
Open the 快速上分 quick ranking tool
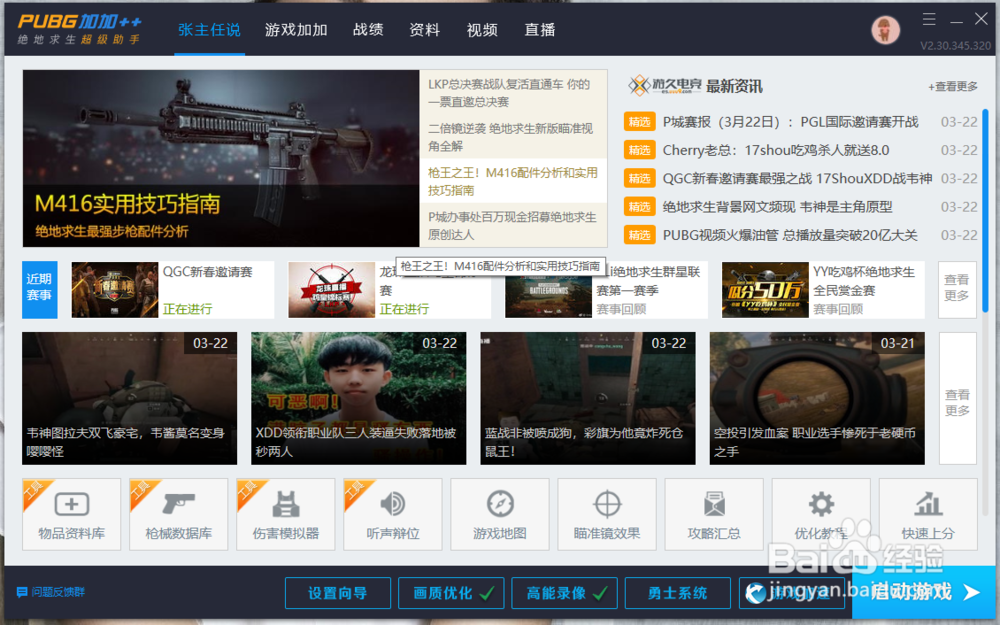point(927,514)
